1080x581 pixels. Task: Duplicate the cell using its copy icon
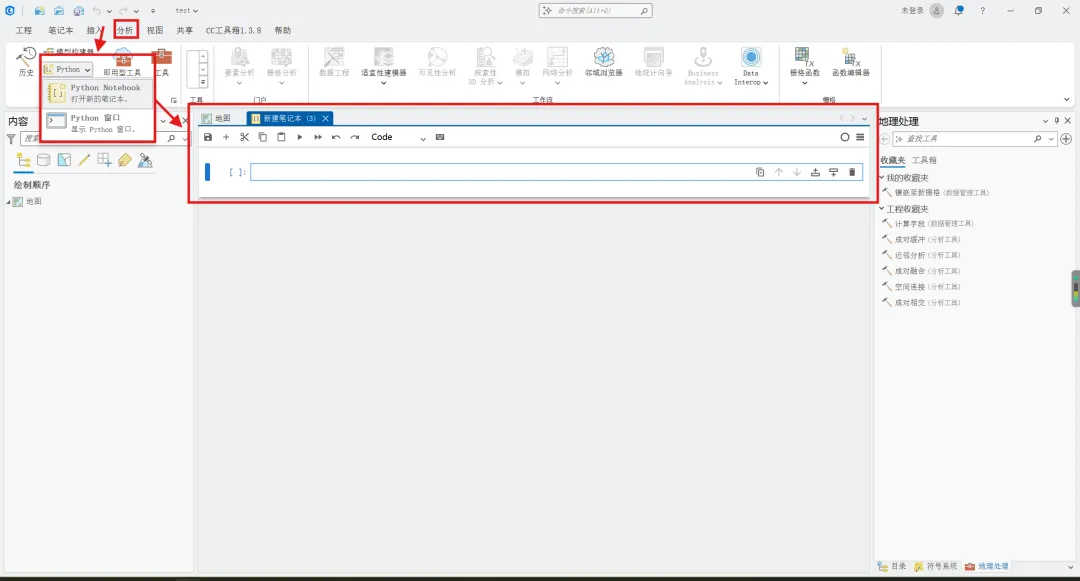point(760,172)
